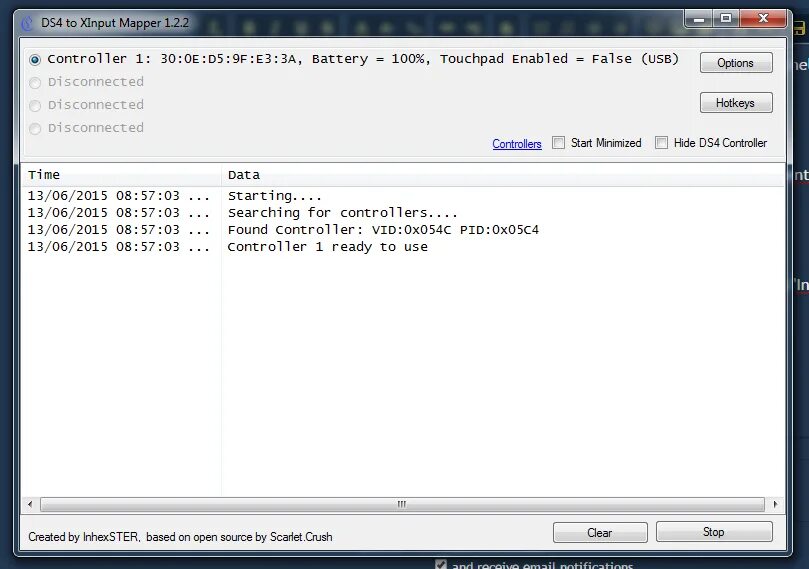Click the horizontal scrollbar right arrow
This screenshot has width=809, height=569.
pyautogui.click(x=775, y=504)
